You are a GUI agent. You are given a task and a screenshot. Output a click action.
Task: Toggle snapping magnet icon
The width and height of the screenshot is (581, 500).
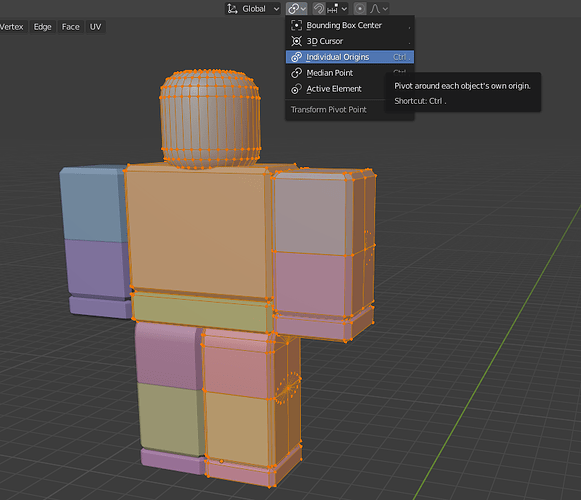(319, 9)
